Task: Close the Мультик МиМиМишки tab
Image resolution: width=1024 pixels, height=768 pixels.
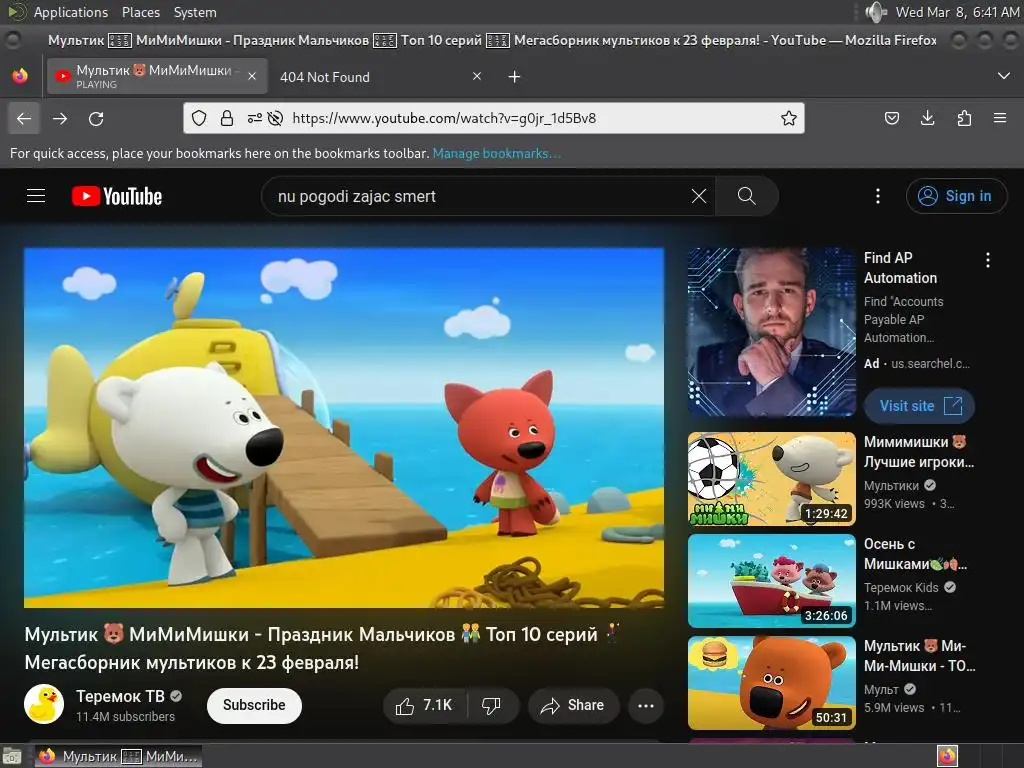Action: (252, 76)
